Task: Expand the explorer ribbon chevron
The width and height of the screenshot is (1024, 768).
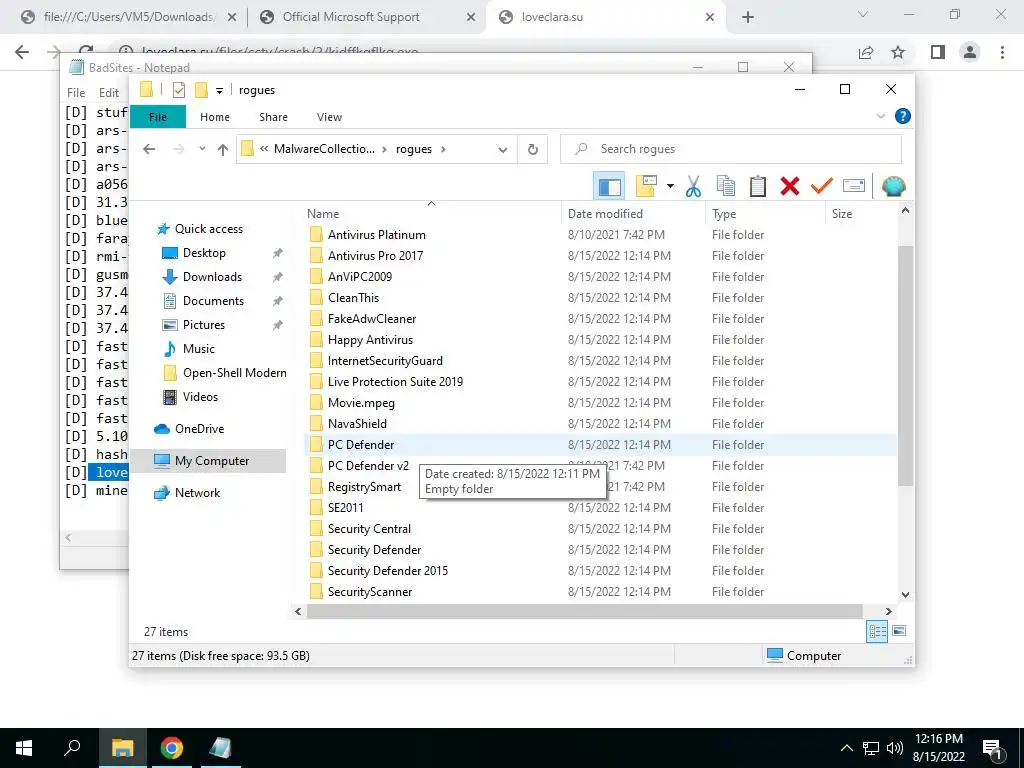Action: 880,116
